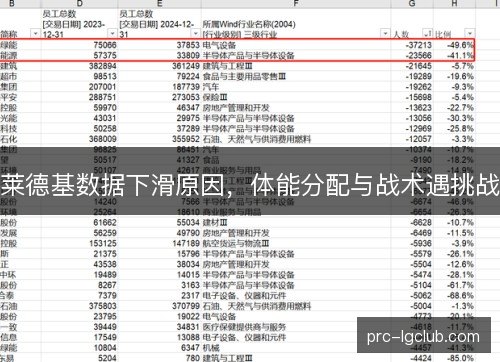Open the sorted 人数 column filter dropdown
Screen dimensions: 500x362
pos(427,34)
